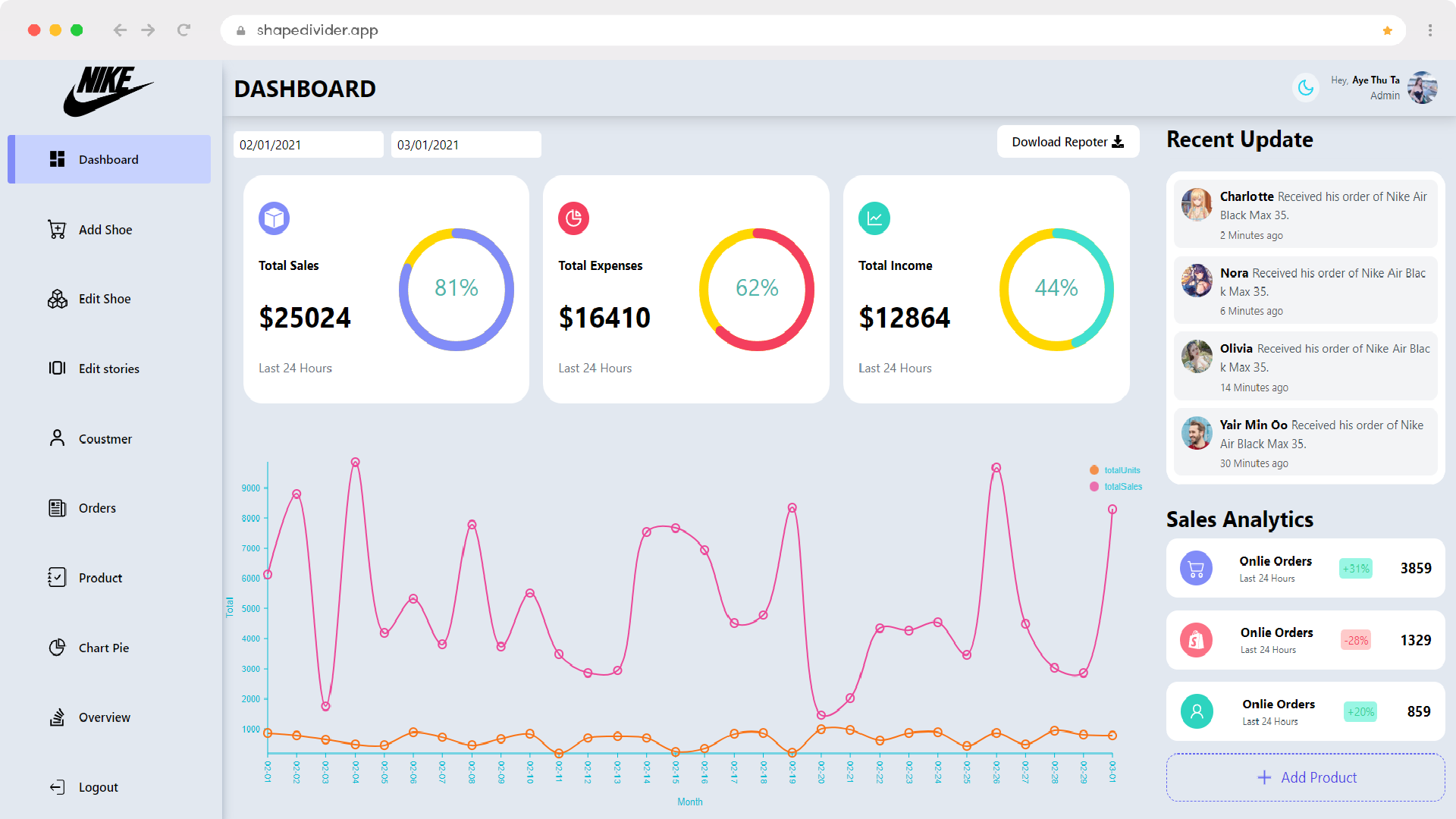Open the start date picker showing 02/01/2021
The height and width of the screenshot is (819, 1456).
tap(308, 144)
